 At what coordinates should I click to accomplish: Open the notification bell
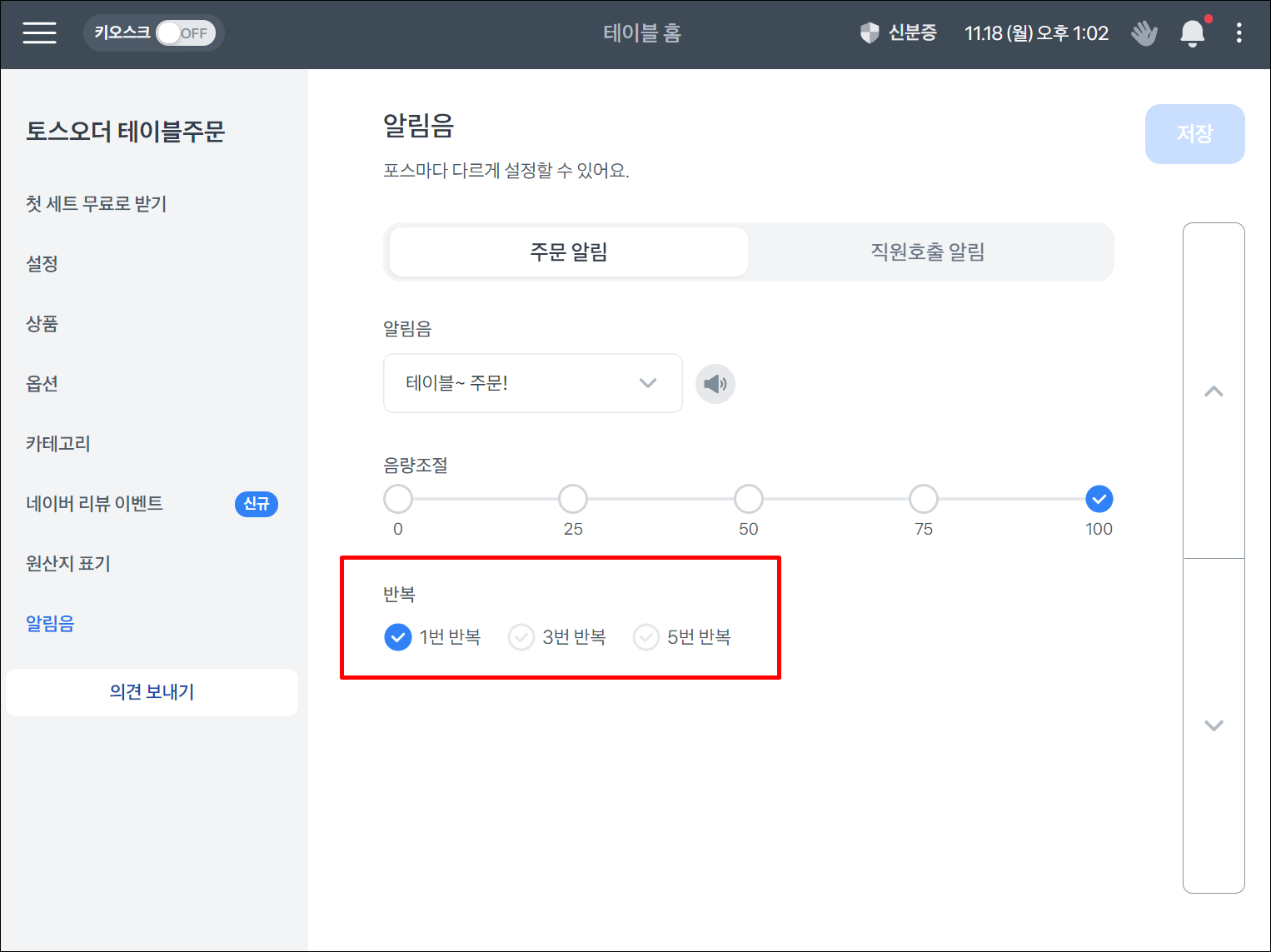[x=1192, y=33]
